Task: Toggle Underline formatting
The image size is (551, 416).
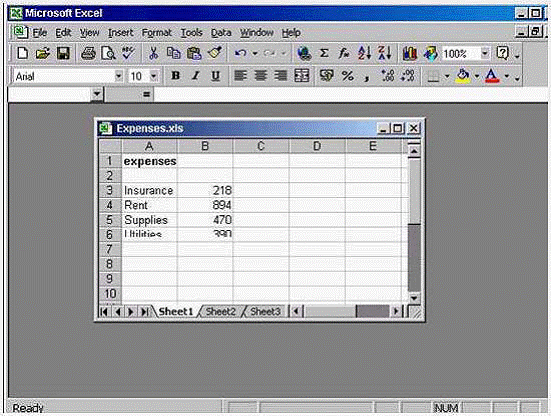Action: (x=215, y=76)
